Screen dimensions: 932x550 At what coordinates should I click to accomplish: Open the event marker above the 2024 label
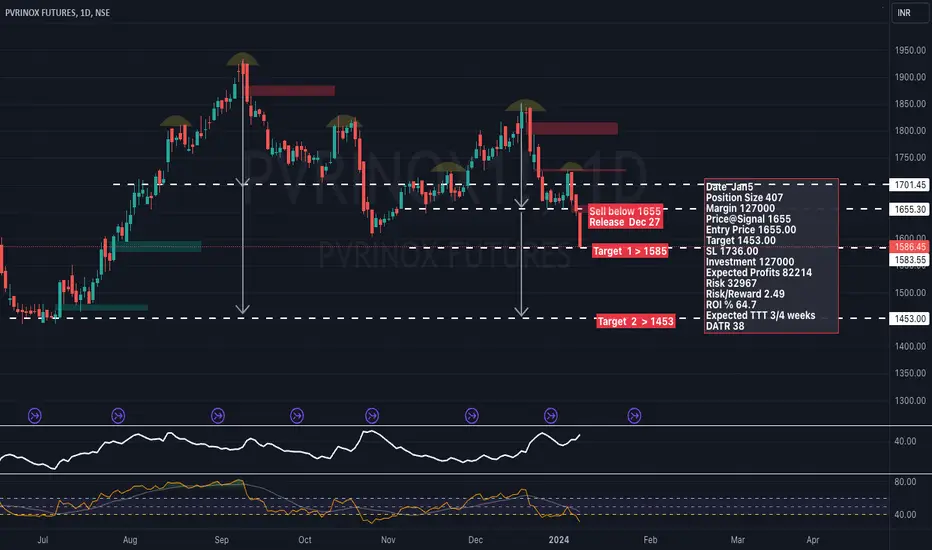[x=551, y=416]
